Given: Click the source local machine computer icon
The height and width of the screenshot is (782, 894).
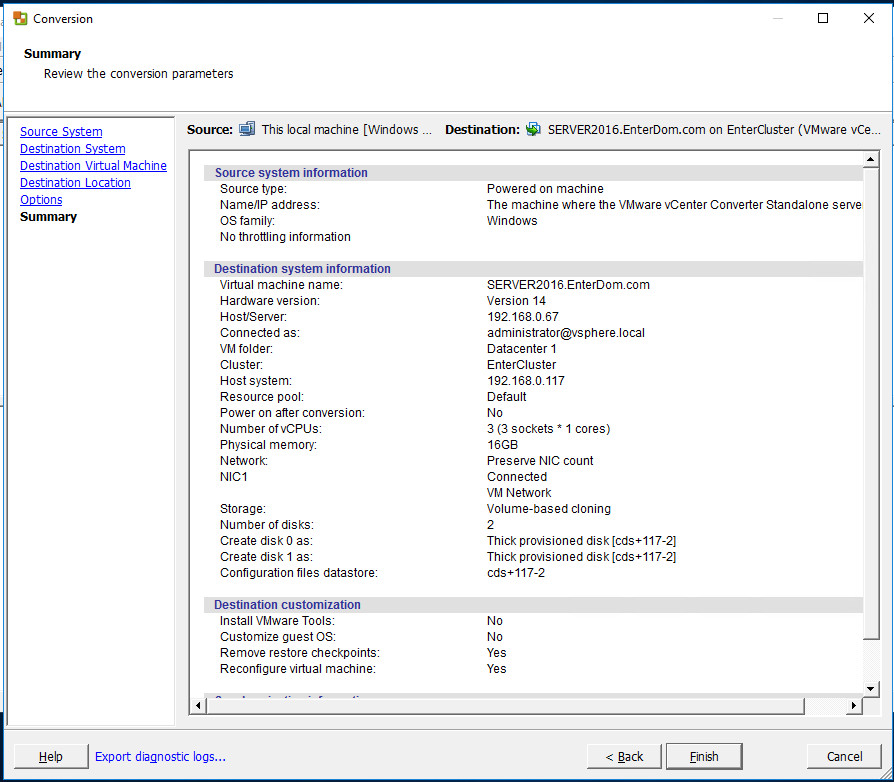Looking at the screenshot, I should point(247,129).
